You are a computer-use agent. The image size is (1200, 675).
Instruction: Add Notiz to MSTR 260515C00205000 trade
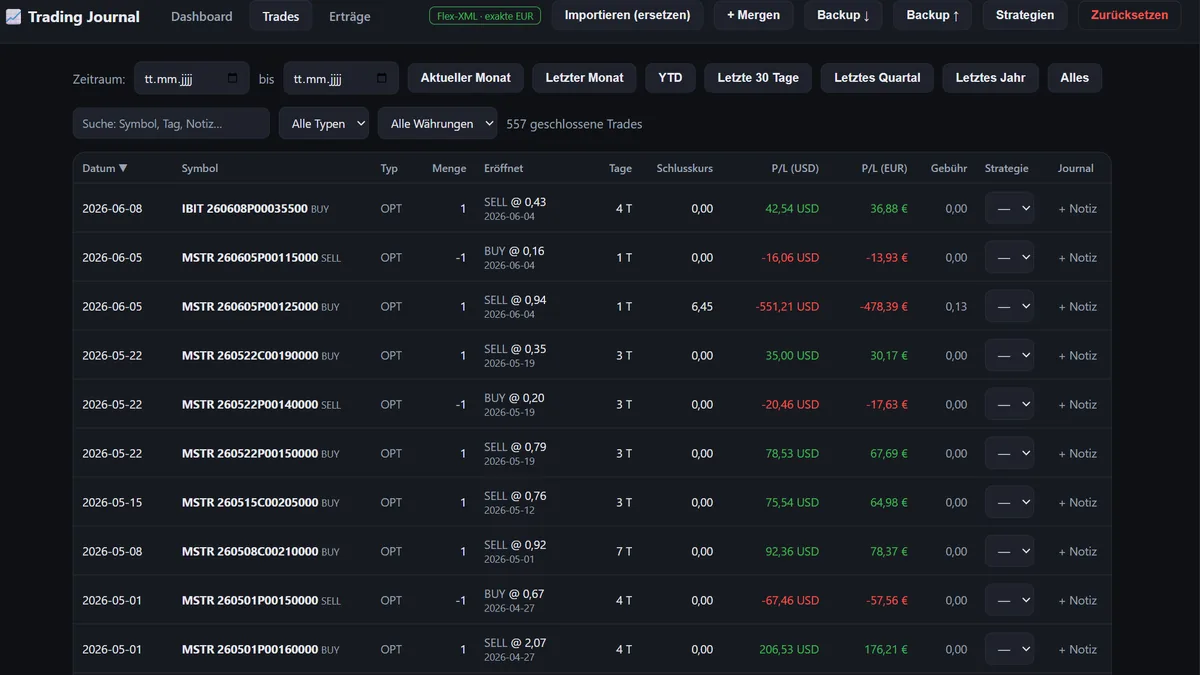pos(1077,502)
